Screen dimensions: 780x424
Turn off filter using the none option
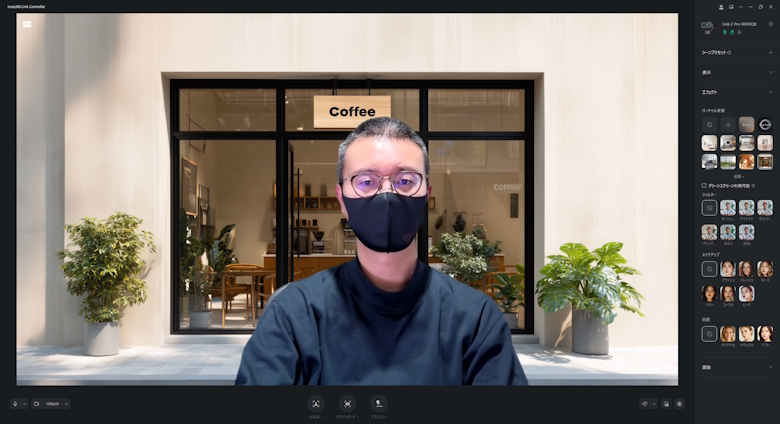coord(709,208)
